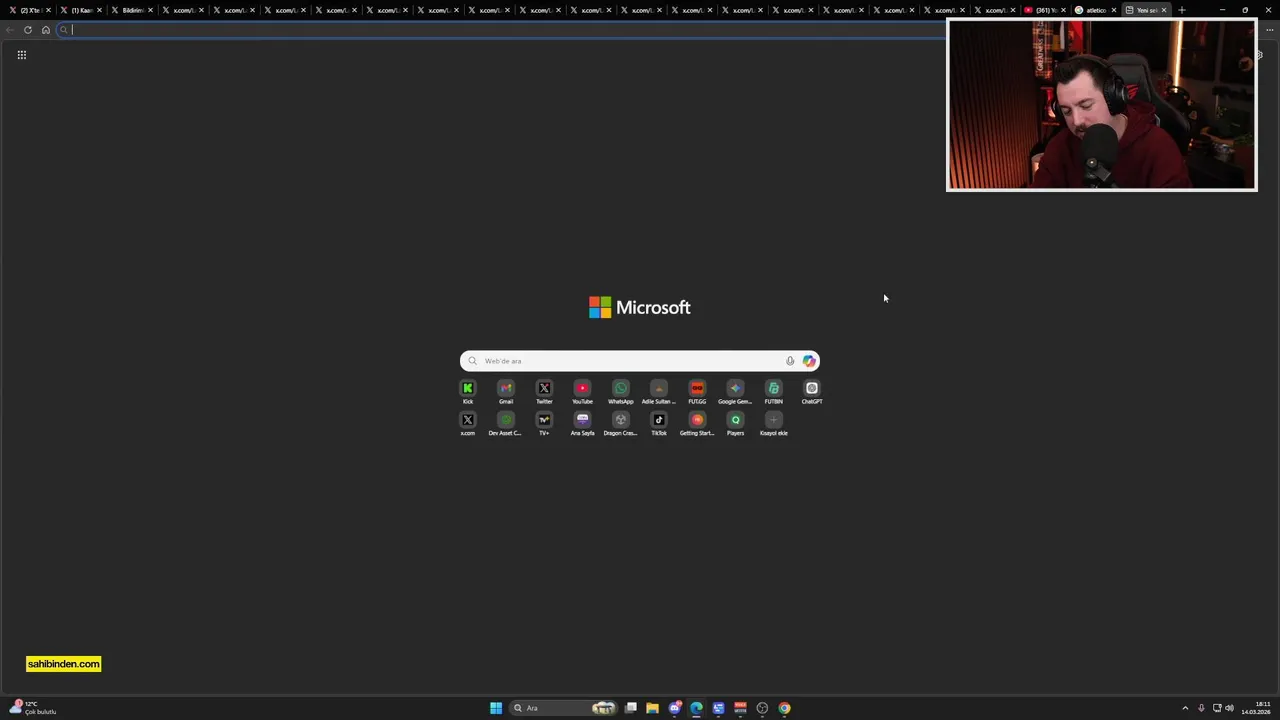The width and height of the screenshot is (1280, 720).
Task: Go back with the back arrow
Action: pos(10,30)
